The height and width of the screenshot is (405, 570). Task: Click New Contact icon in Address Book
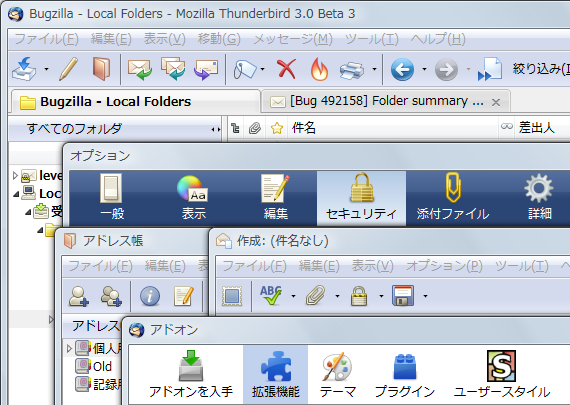click(x=79, y=296)
